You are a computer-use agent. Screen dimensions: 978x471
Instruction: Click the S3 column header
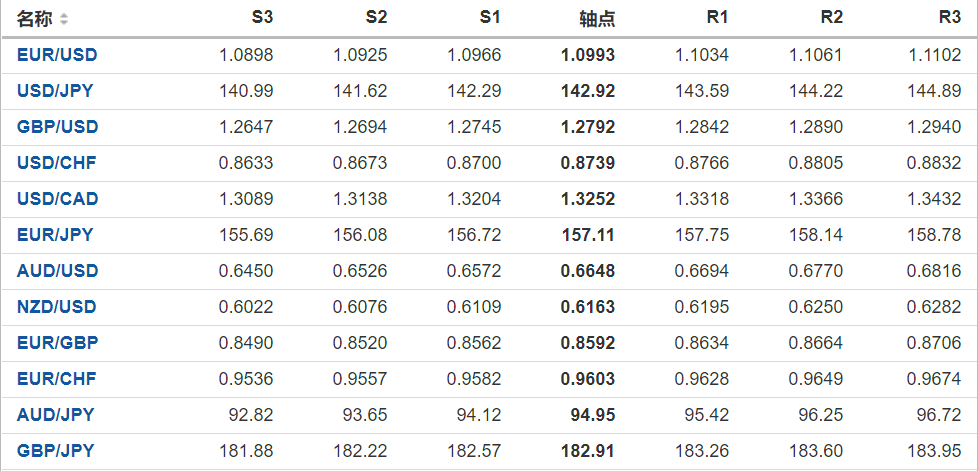click(x=262, y=19)
